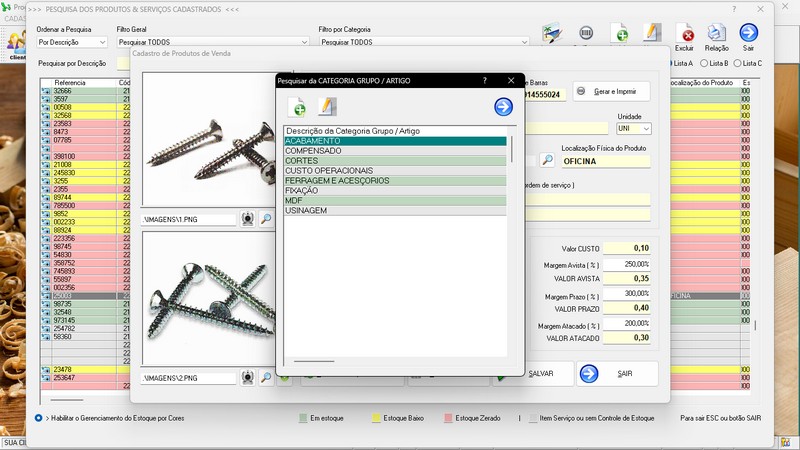This screenshot has width=800, height=450.
Task: Open record icon for reference 98735
Action: click(46, 304)
